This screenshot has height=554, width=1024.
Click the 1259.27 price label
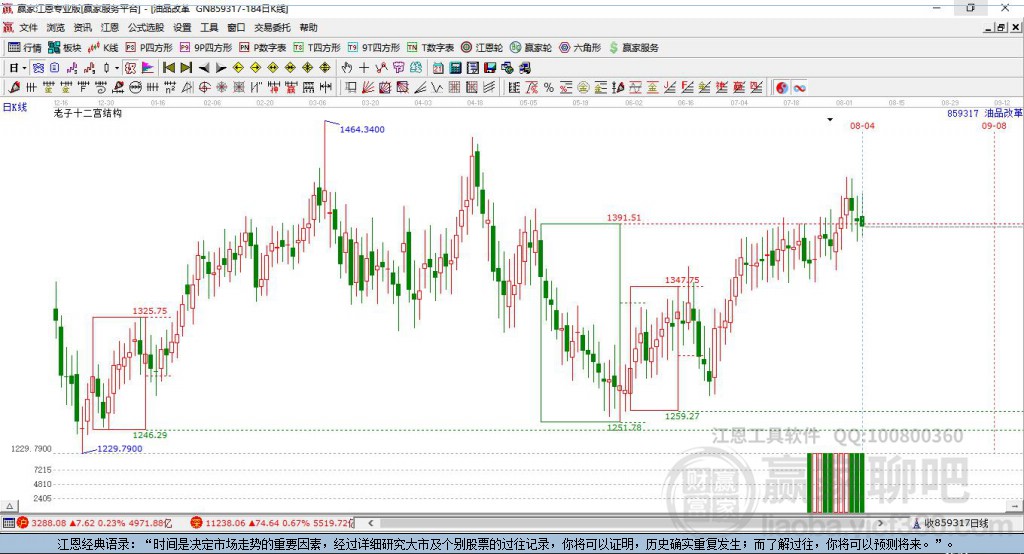point(682,416)
